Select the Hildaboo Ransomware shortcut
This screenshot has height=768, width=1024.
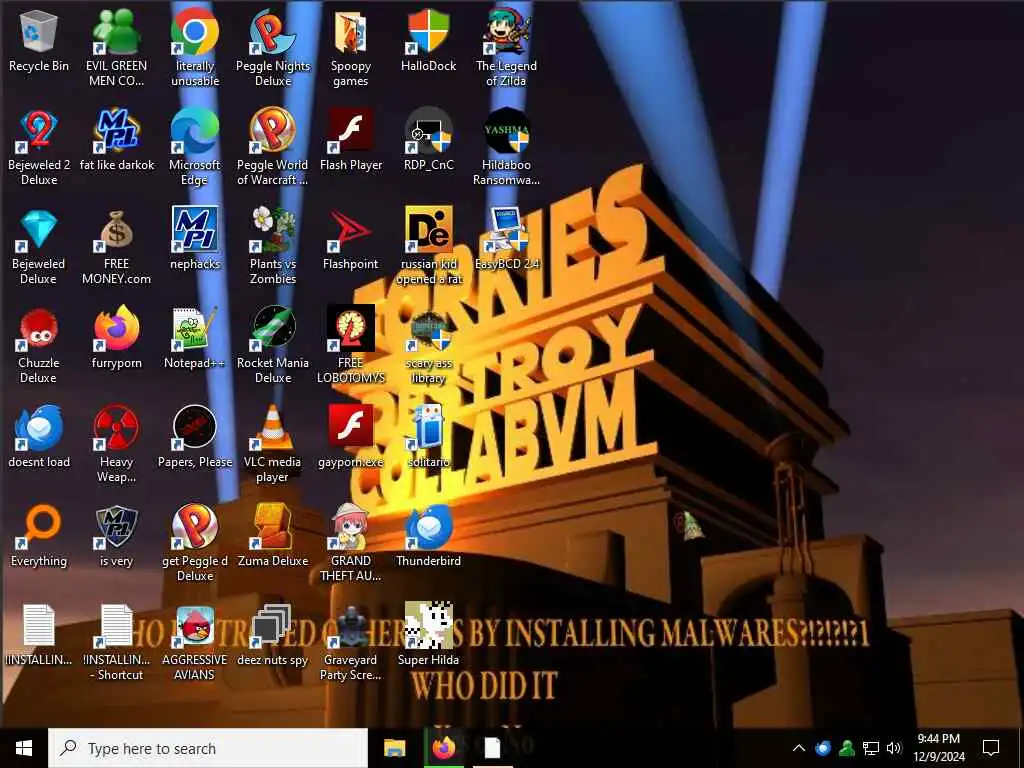(506, 147)
